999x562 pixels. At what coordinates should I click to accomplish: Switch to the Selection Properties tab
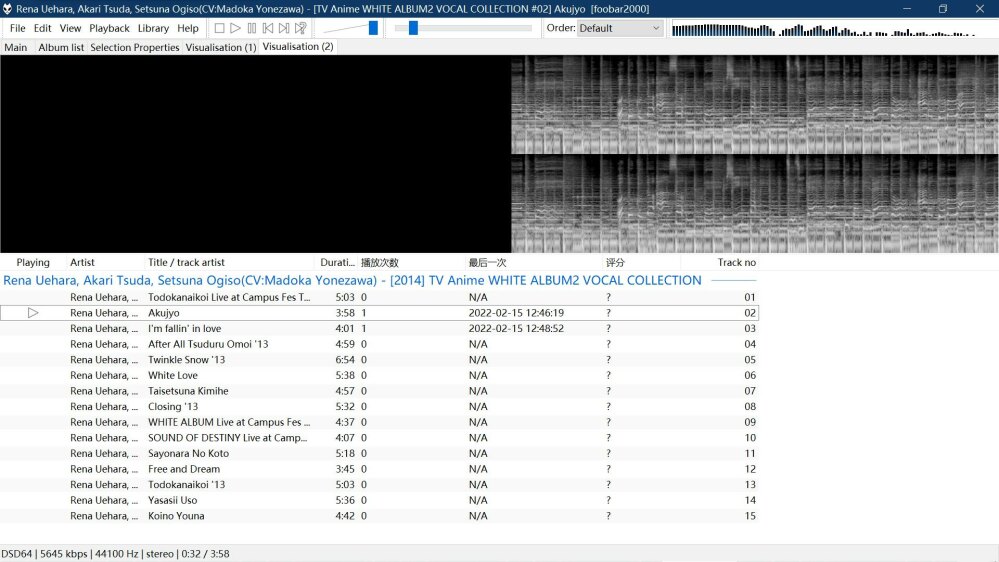coord(134,47)
